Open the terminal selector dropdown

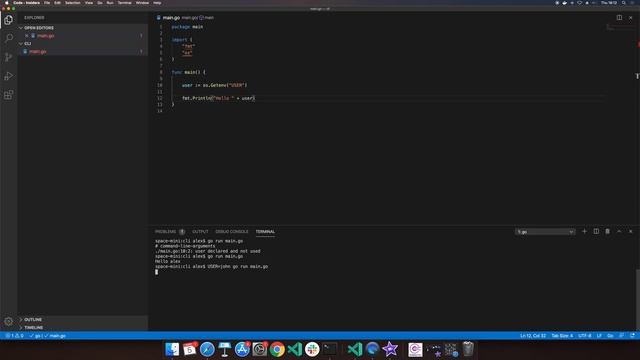[545, 232]
